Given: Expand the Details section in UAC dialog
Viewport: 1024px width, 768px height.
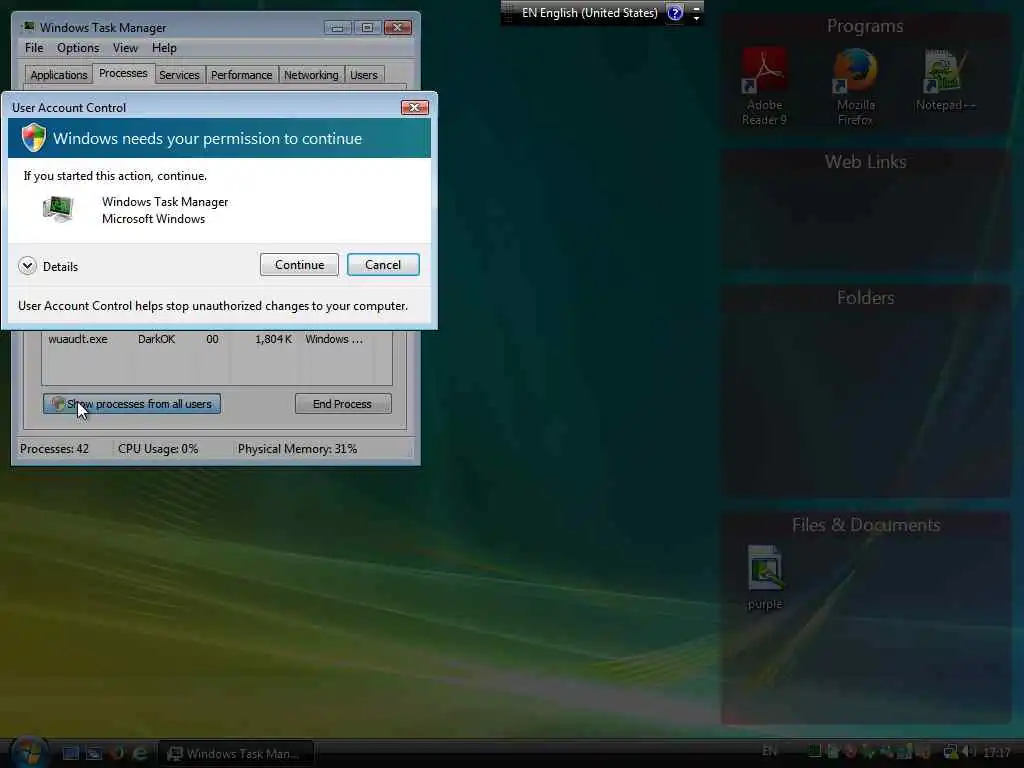Looking at the screenshot, I should [27, 266].
